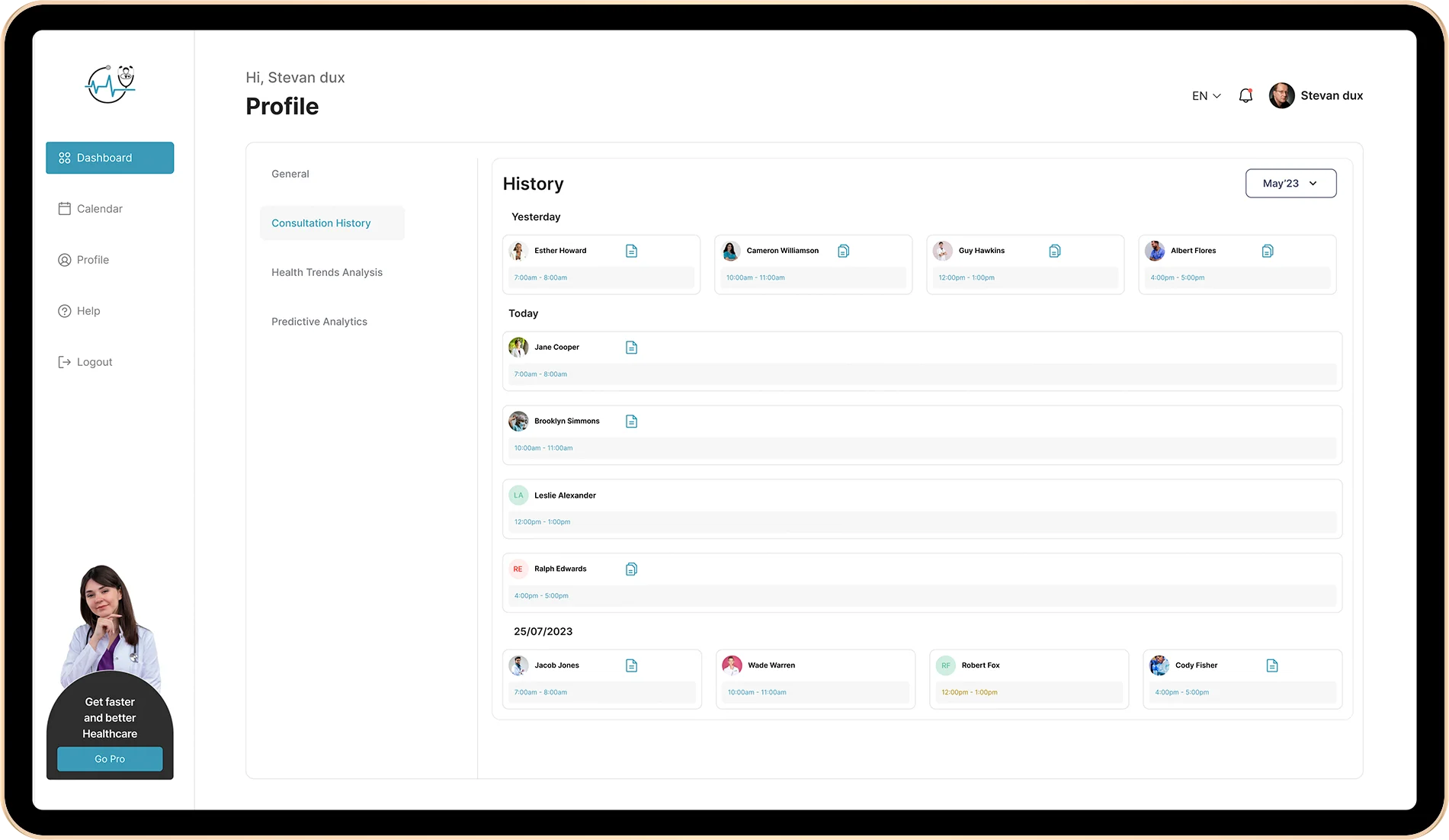View Ralph Edwards' document icon
The height and width of the screenshot is (840, 1449).
point(631,569)
